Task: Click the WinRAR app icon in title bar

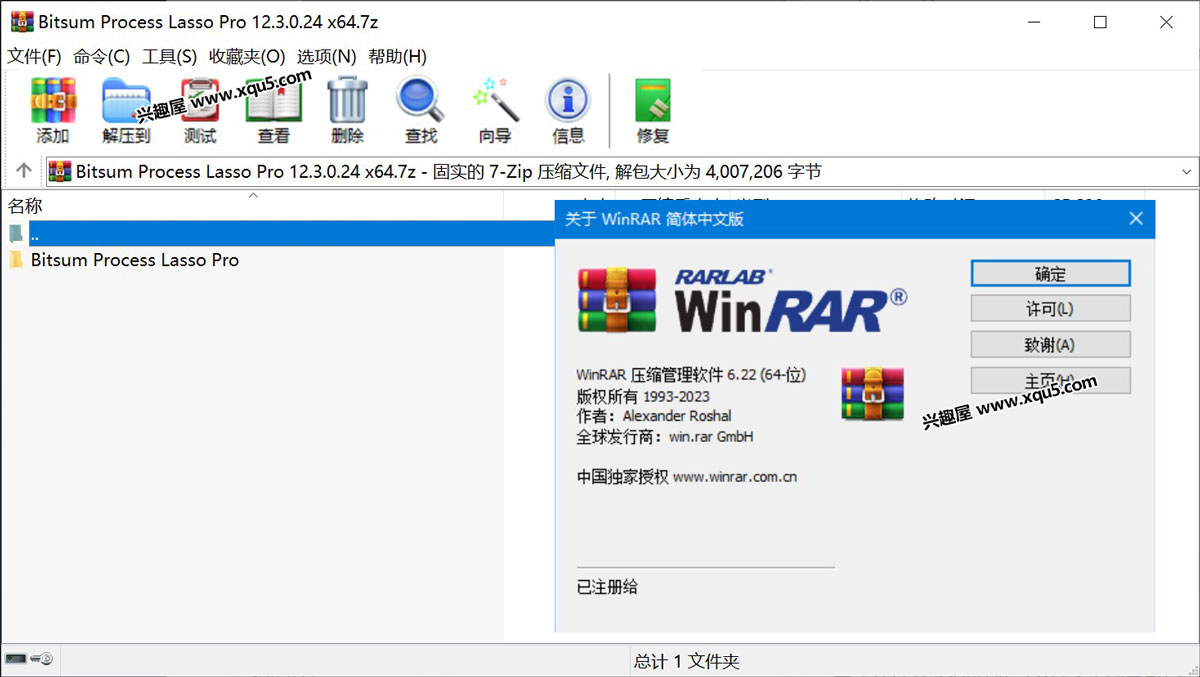Action: pos(21,21)
